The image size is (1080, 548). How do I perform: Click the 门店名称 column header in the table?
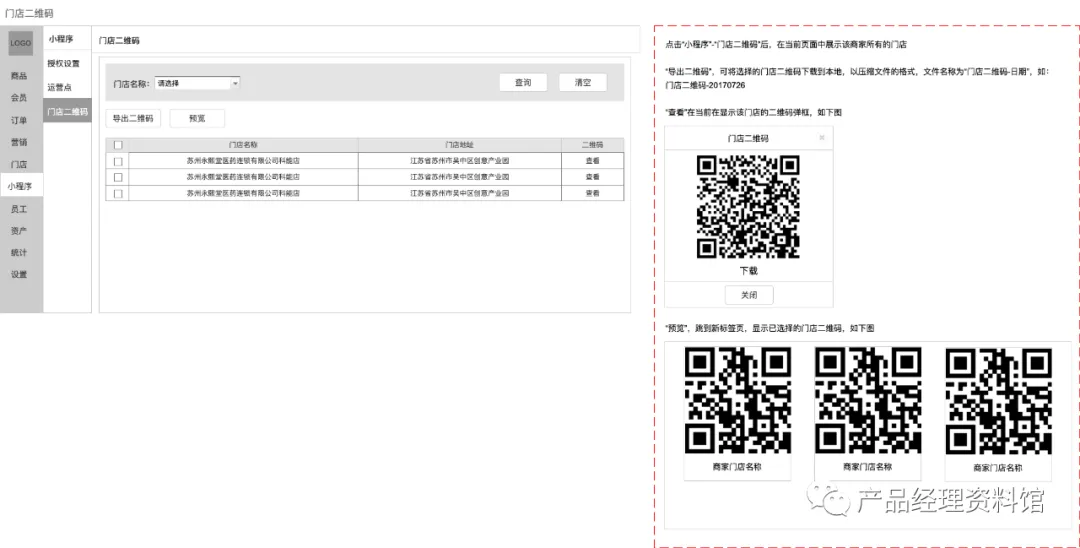(x=243, y=145)
